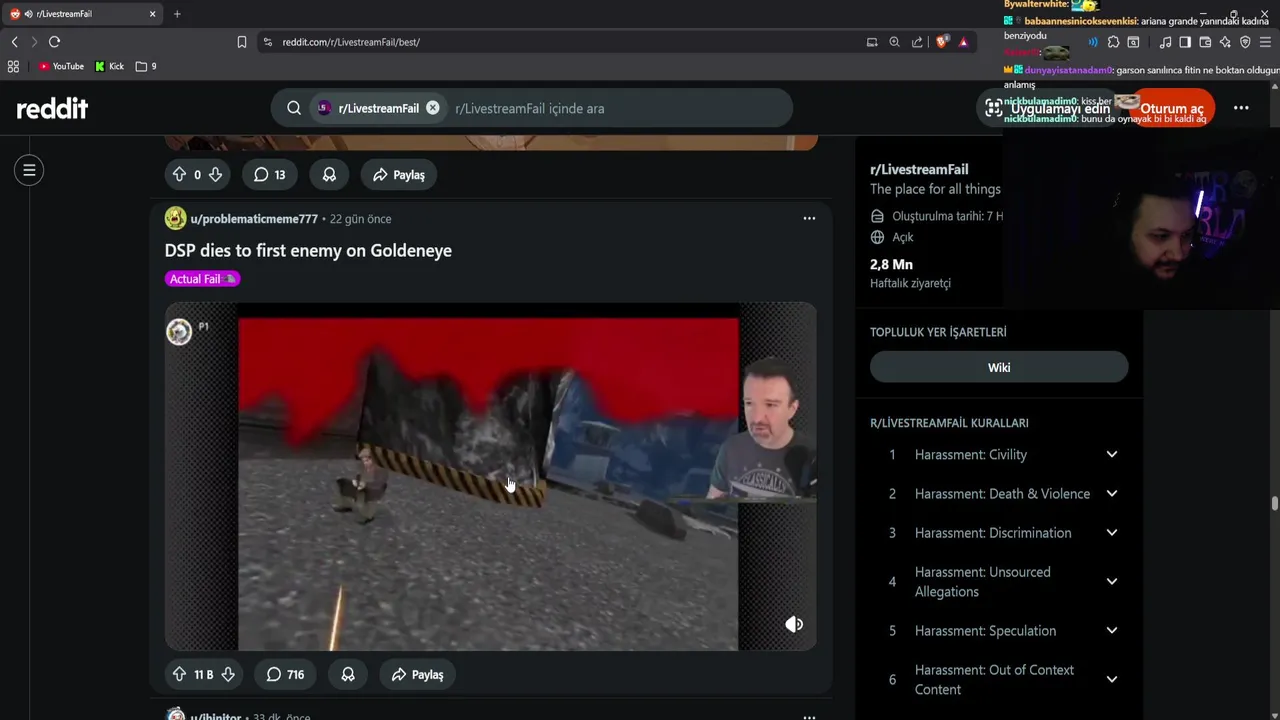Toggle video sound with the speaker icon
The height and width of the screenshot is (720, 1280).
(x=794, y=624)
